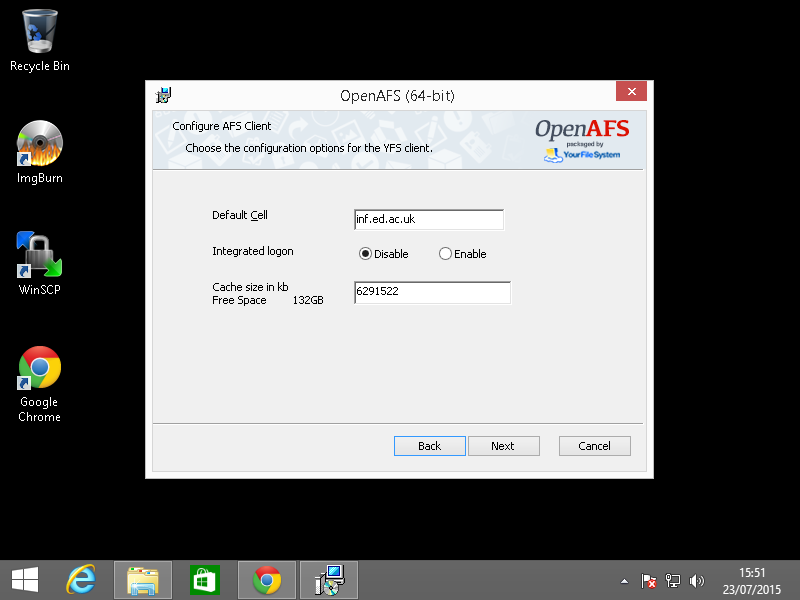Click the Default Cell input field
Screen dimensions: 800x600
point(429,219)
